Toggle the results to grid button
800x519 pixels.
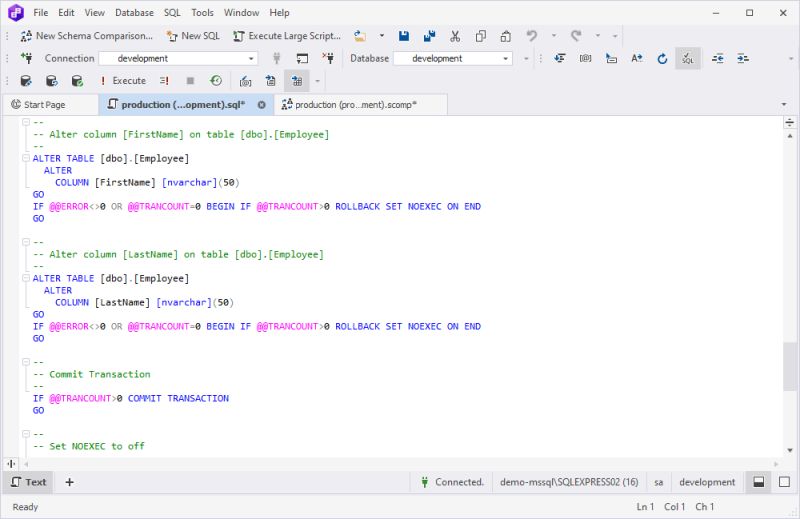(296, 81)
